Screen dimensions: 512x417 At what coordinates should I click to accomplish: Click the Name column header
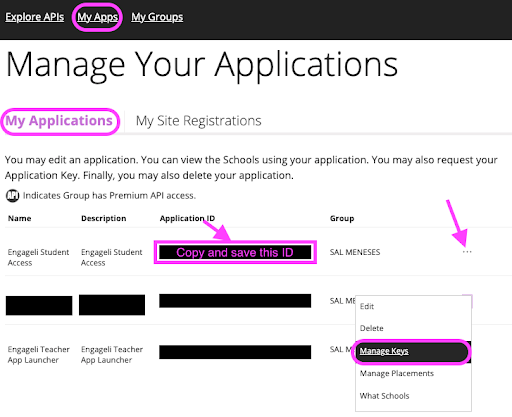(20, 218)
